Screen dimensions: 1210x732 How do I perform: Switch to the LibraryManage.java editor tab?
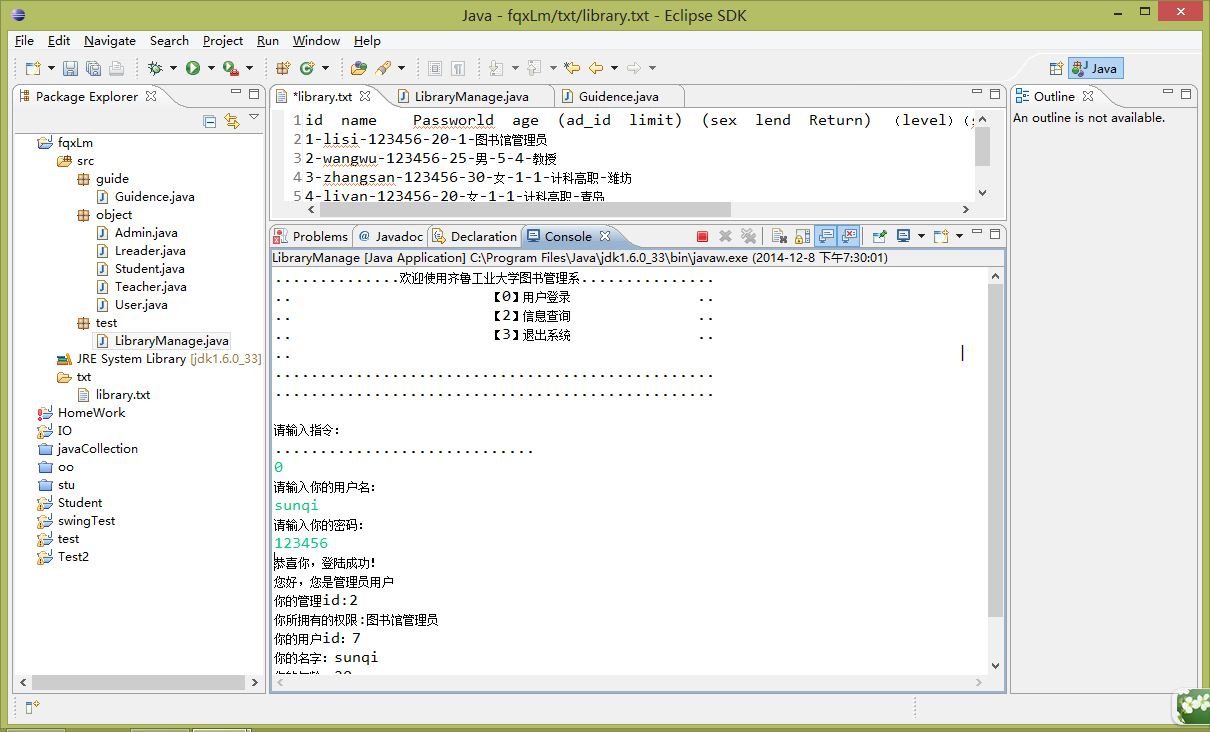[x=470, y=97]
